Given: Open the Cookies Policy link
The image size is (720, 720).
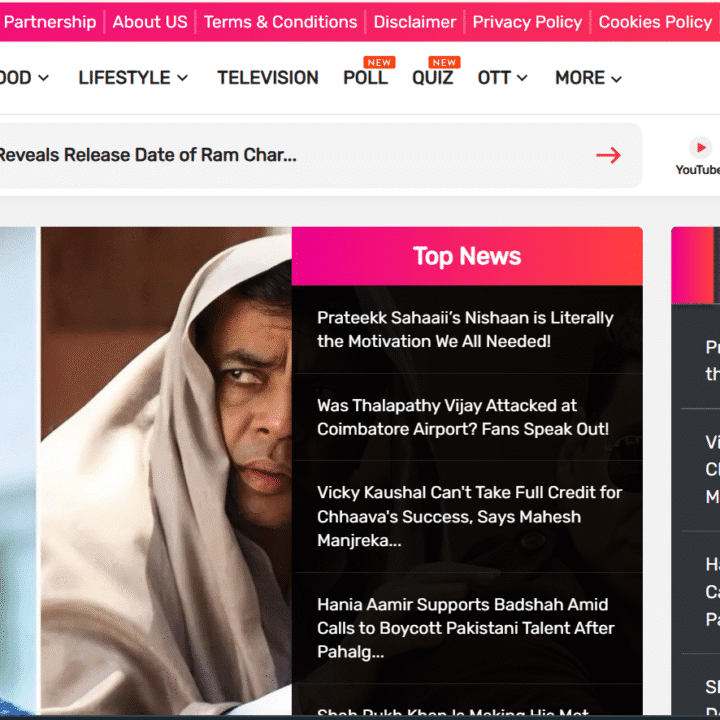Looking at the screenshot, I should [x=655, y=22].
